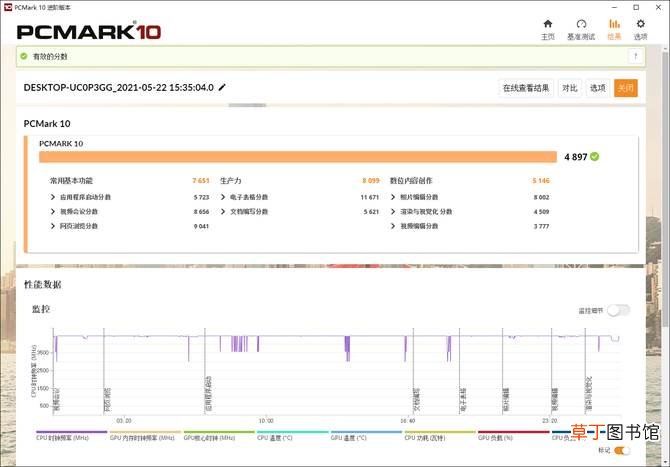Expand 电子表格分数 row
Viewport: 670px width, 467px height.
(223, 197)
